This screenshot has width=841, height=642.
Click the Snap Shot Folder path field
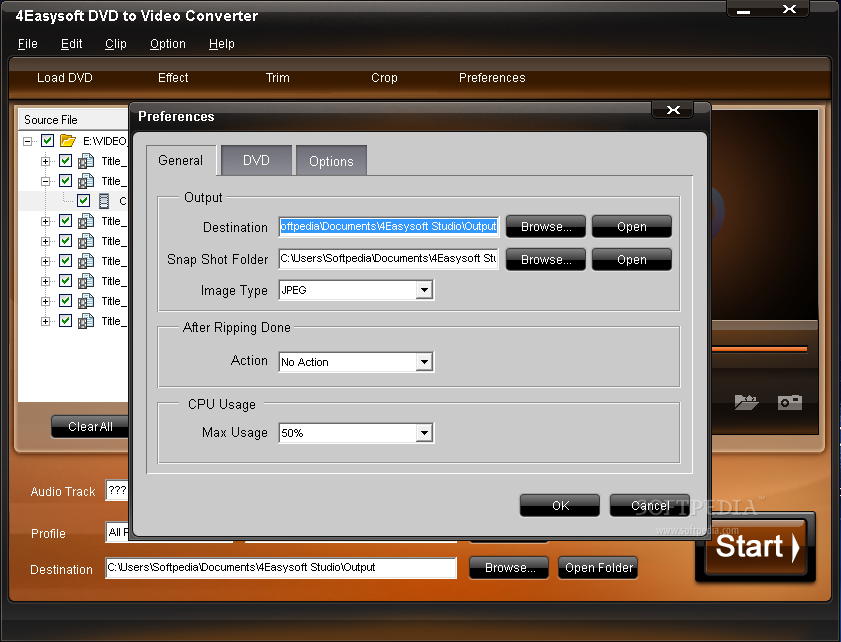(x=389, y=259)
